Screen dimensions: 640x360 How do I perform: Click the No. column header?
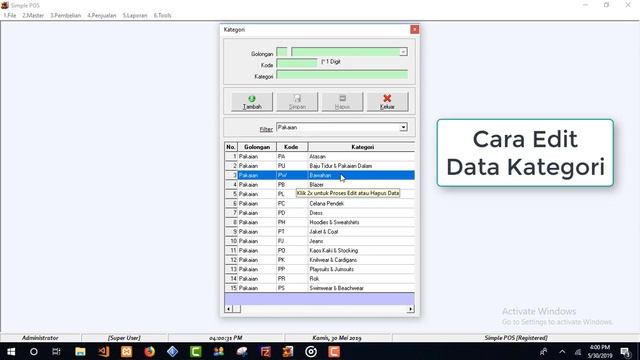tap(231, 147)
